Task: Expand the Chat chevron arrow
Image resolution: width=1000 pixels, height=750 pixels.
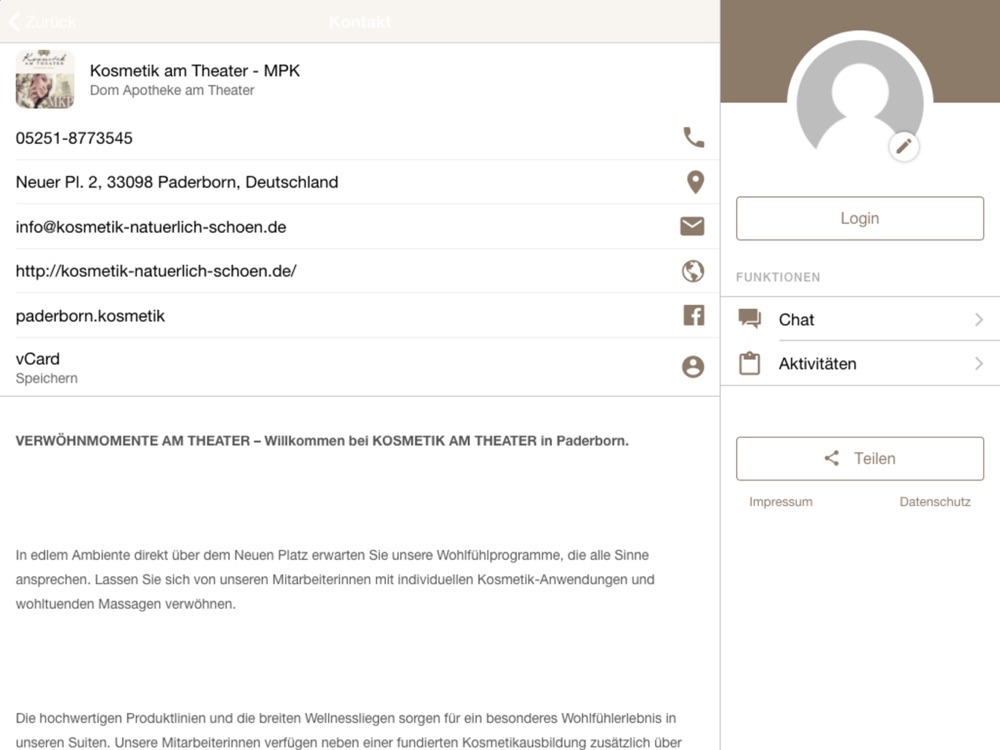Action: (x=979, y=319)
